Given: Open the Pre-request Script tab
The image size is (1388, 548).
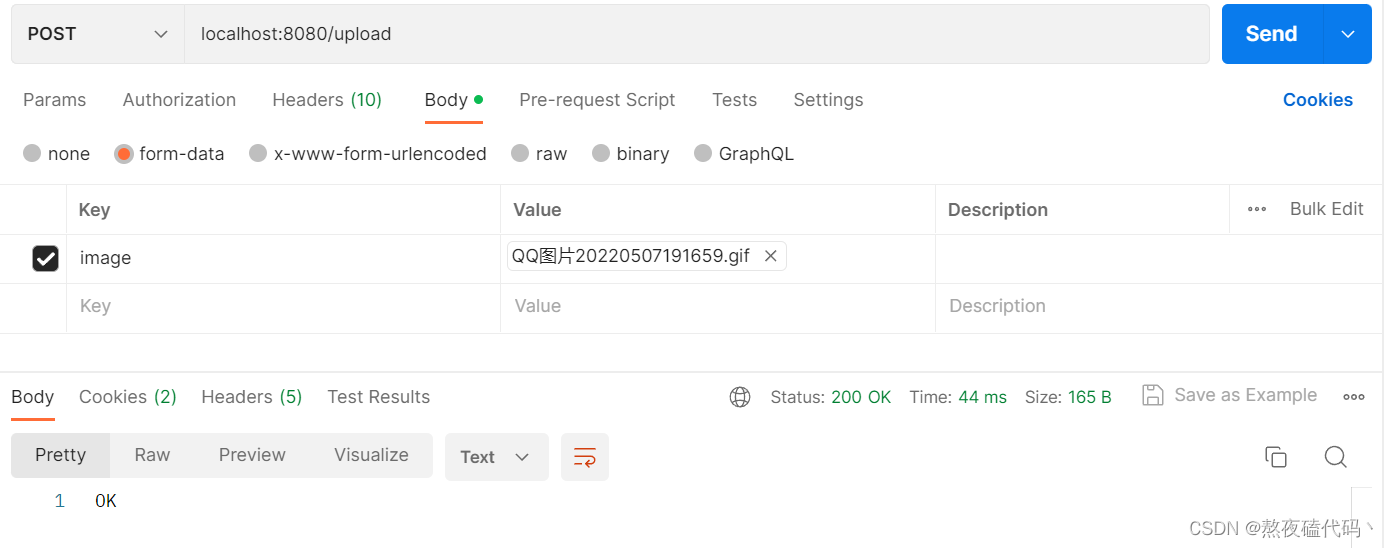Looking at the screenshot, I should [597, 100].
